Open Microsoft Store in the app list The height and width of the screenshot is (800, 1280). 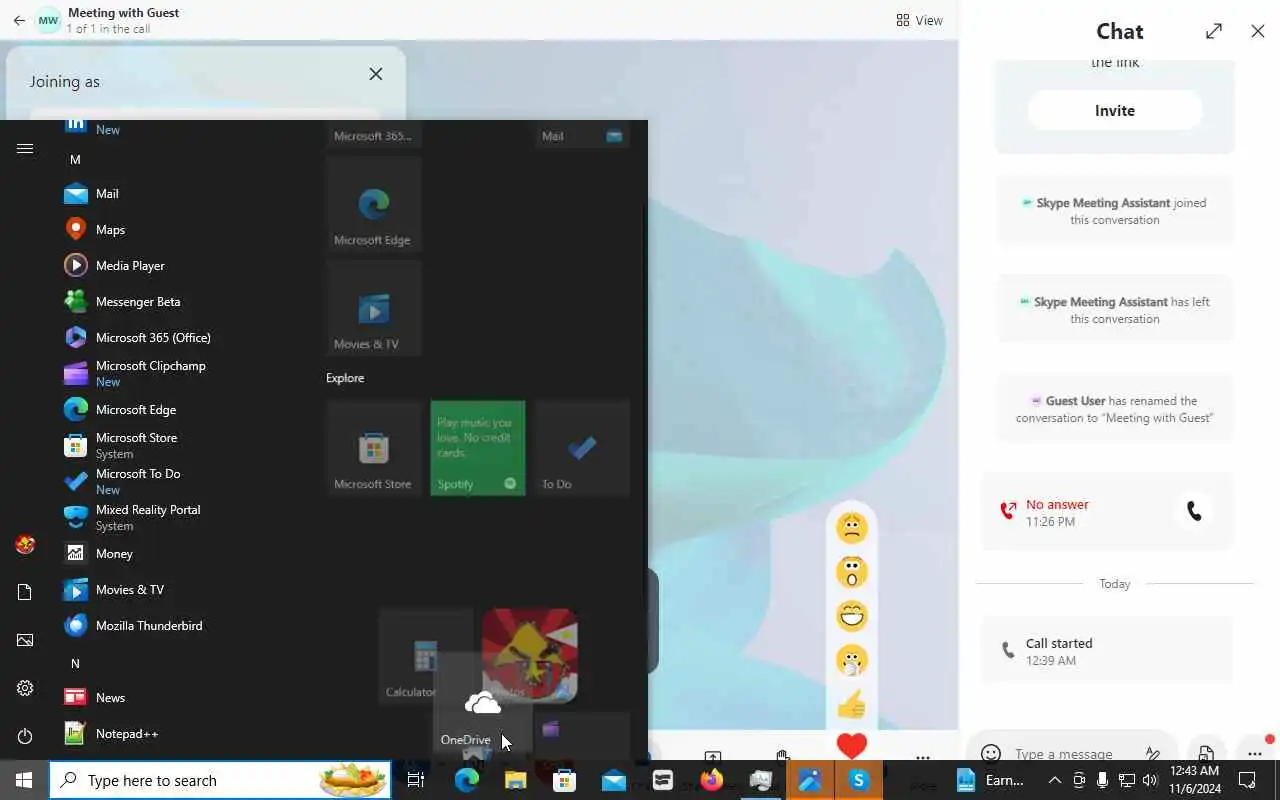coord(180,446)
